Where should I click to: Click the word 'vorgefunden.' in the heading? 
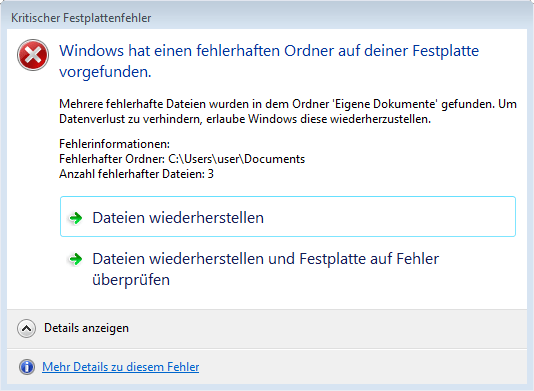(105, 72)
